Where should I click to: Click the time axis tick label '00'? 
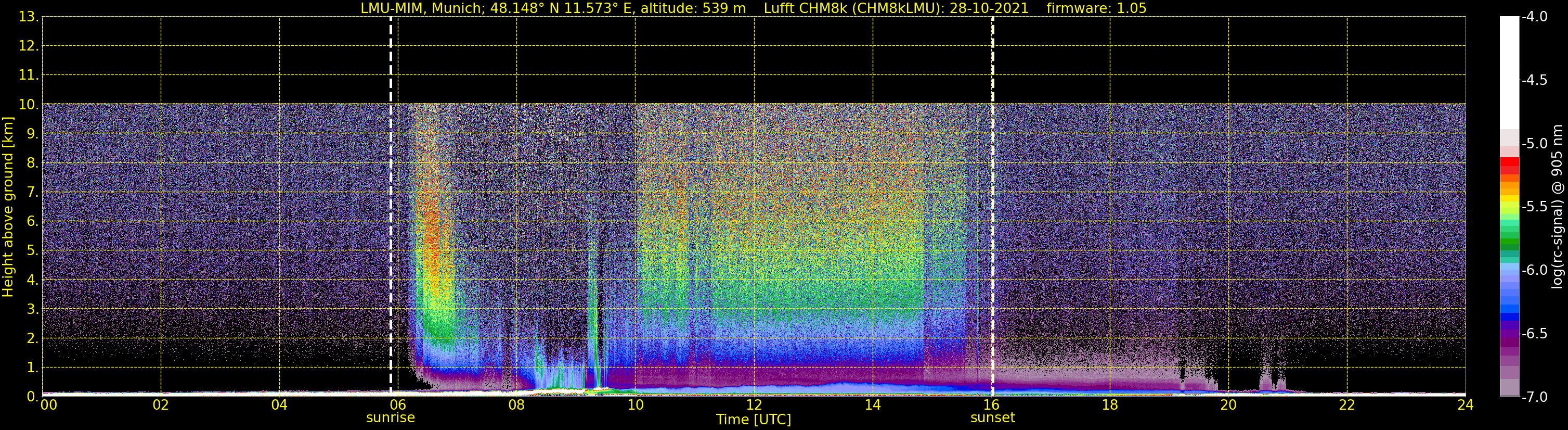[49, 405]
